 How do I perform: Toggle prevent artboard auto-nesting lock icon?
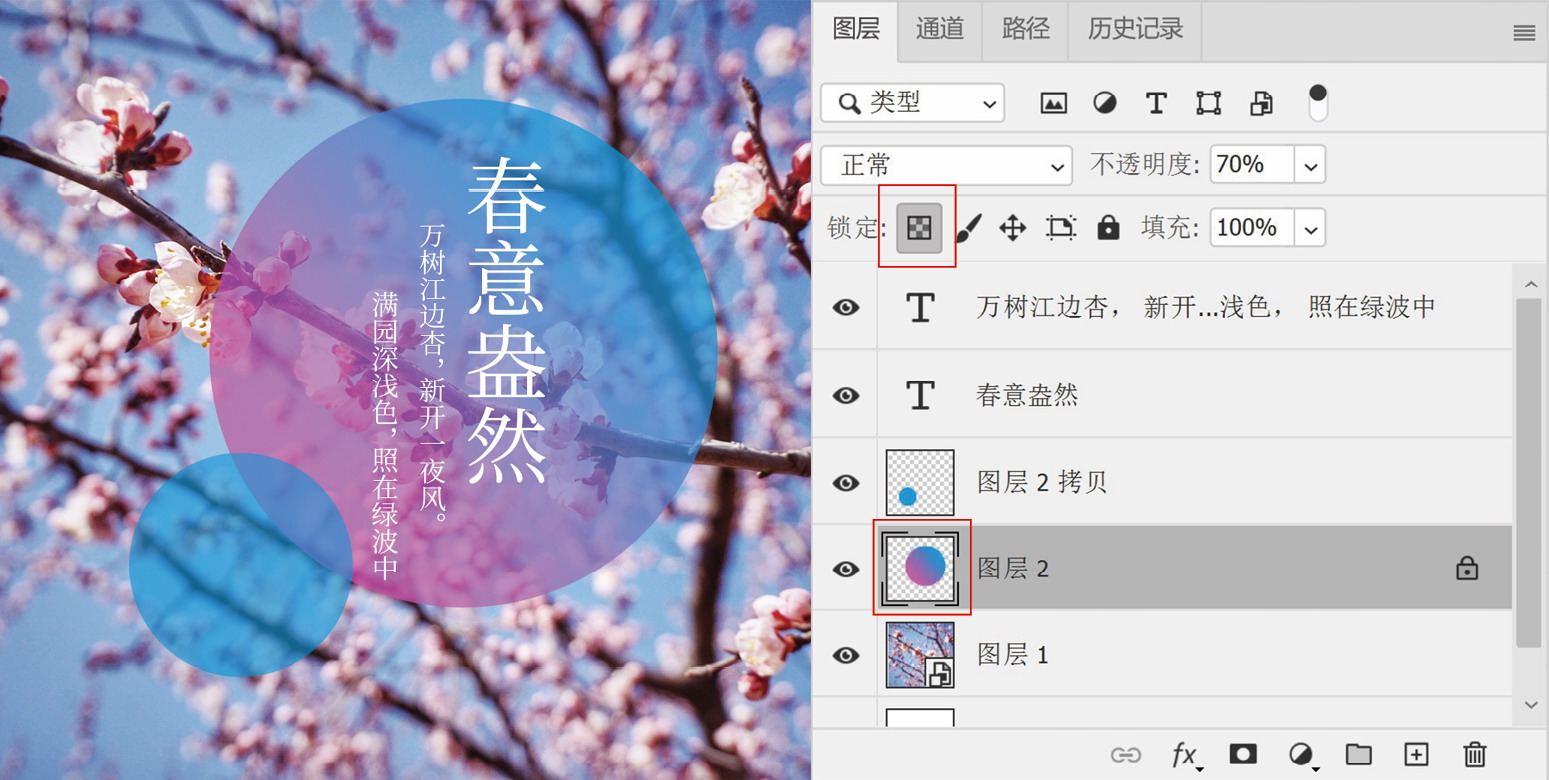pos(1060,229)
